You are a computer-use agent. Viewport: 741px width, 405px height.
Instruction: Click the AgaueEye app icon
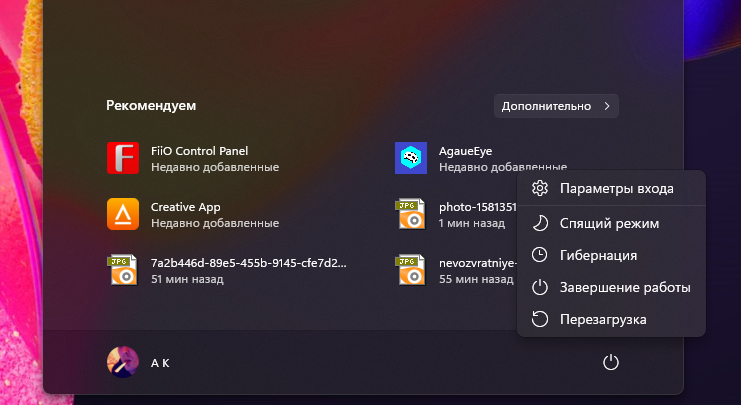point(410,158)
